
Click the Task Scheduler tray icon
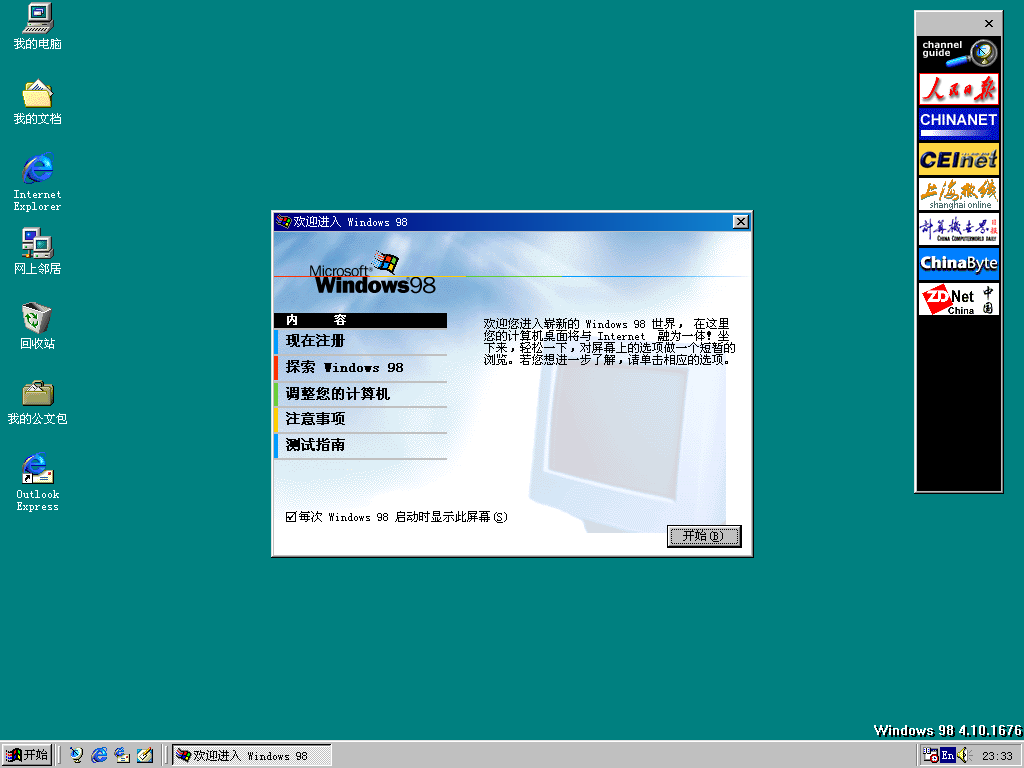pos(930,755)
